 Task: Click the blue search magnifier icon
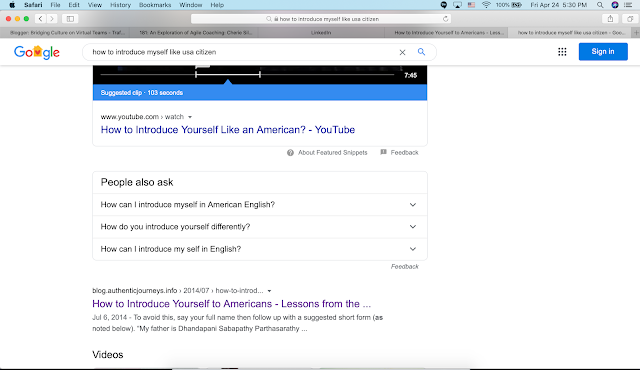421,52
